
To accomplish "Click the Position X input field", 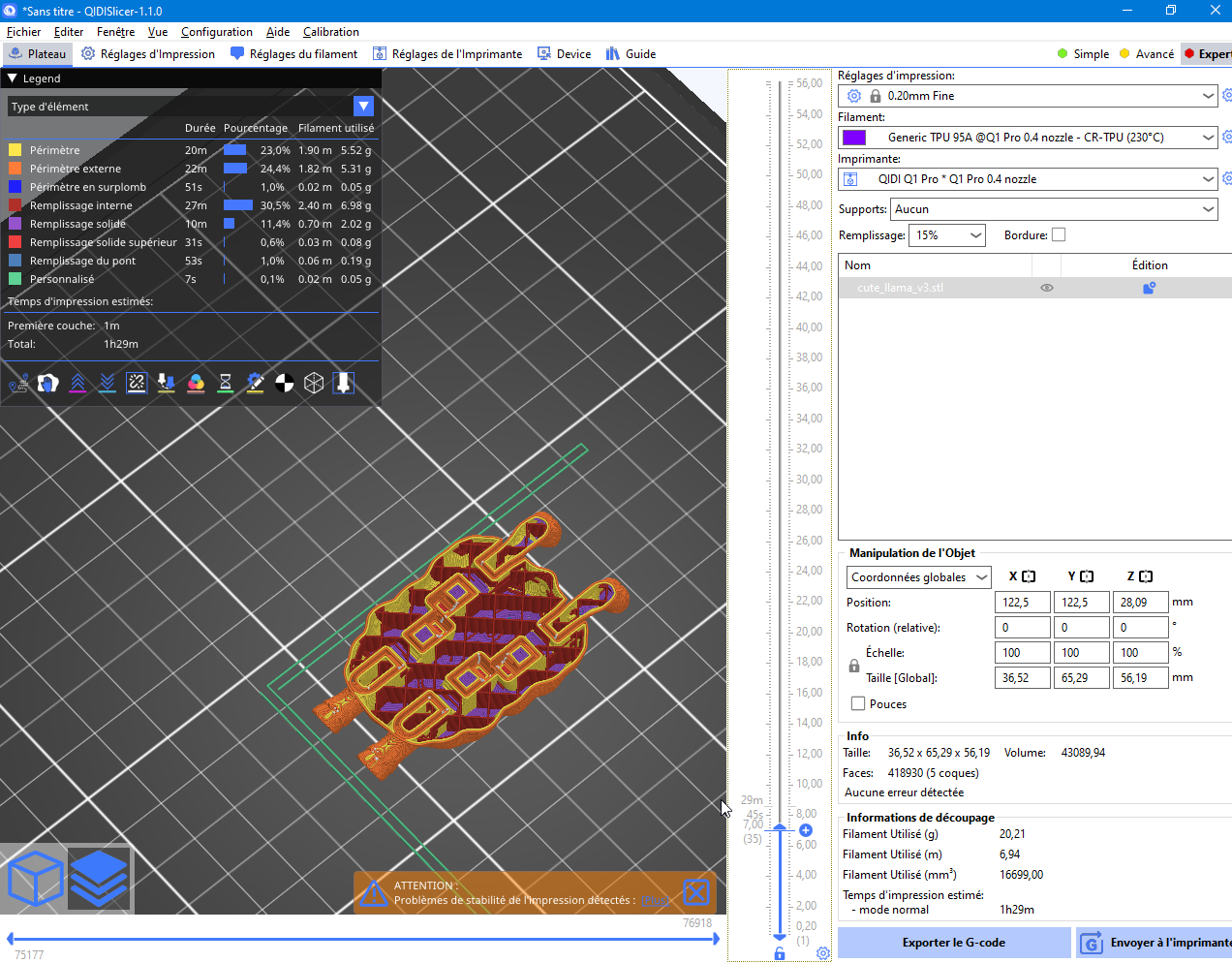I will tap(1022, 603).
